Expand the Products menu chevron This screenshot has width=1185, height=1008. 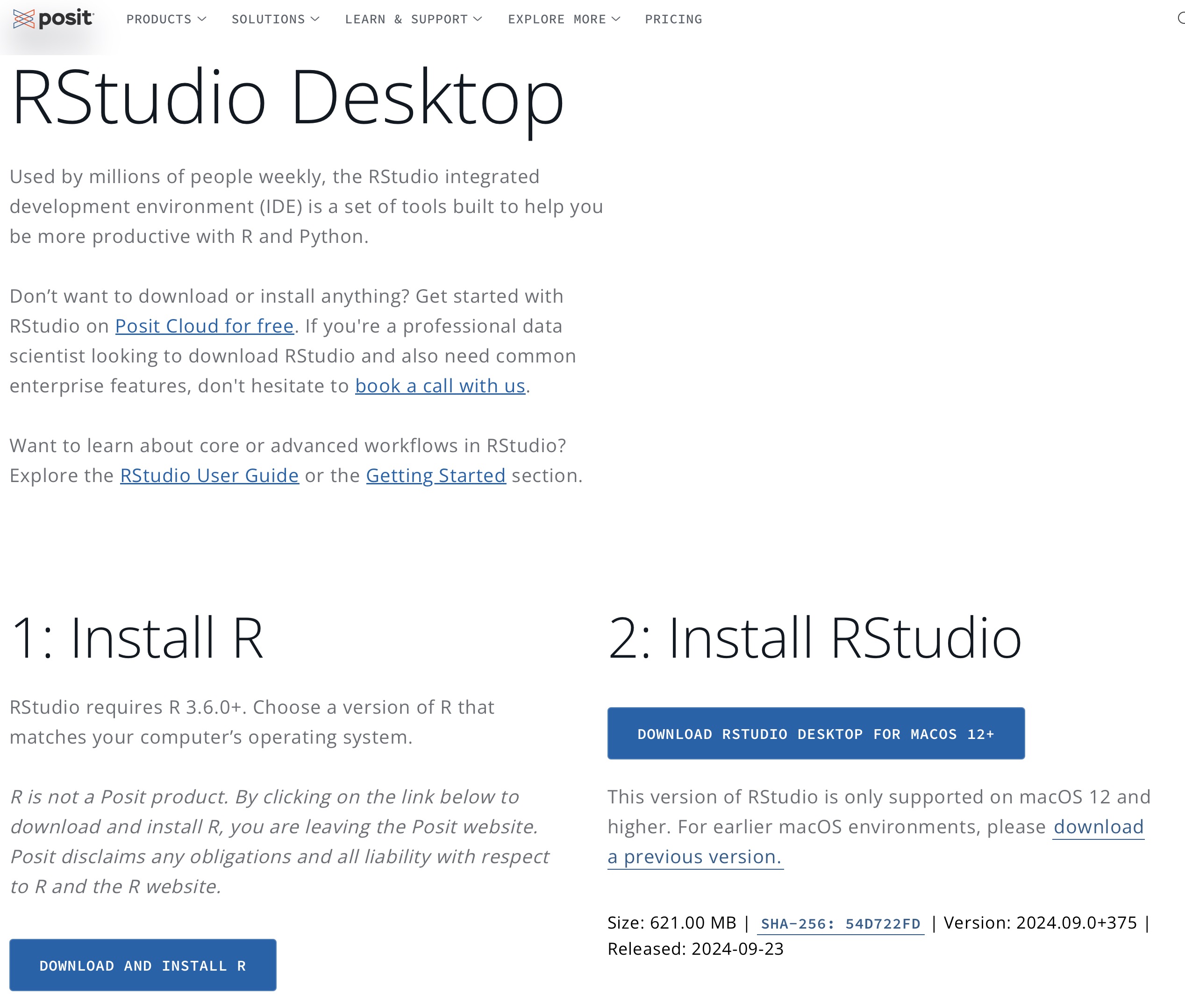tap(202, 20)
